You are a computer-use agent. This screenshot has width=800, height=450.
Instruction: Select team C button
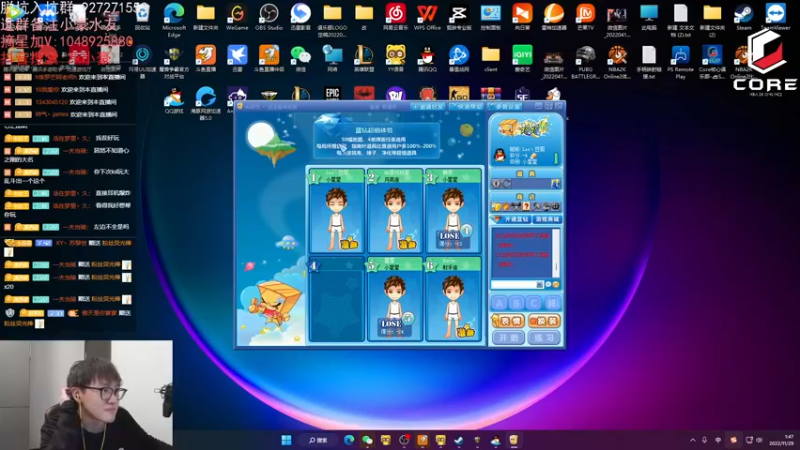click(x=534, y=303)
